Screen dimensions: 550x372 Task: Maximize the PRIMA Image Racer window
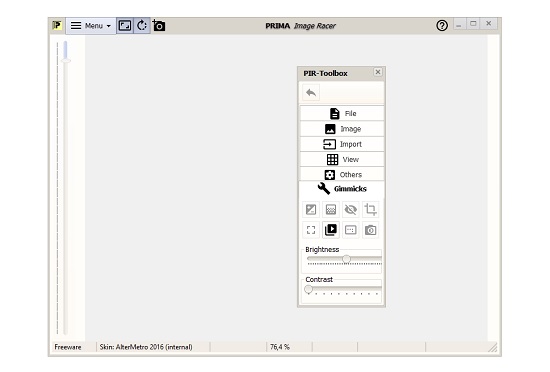pyautogui.click(x=473, y=24)
